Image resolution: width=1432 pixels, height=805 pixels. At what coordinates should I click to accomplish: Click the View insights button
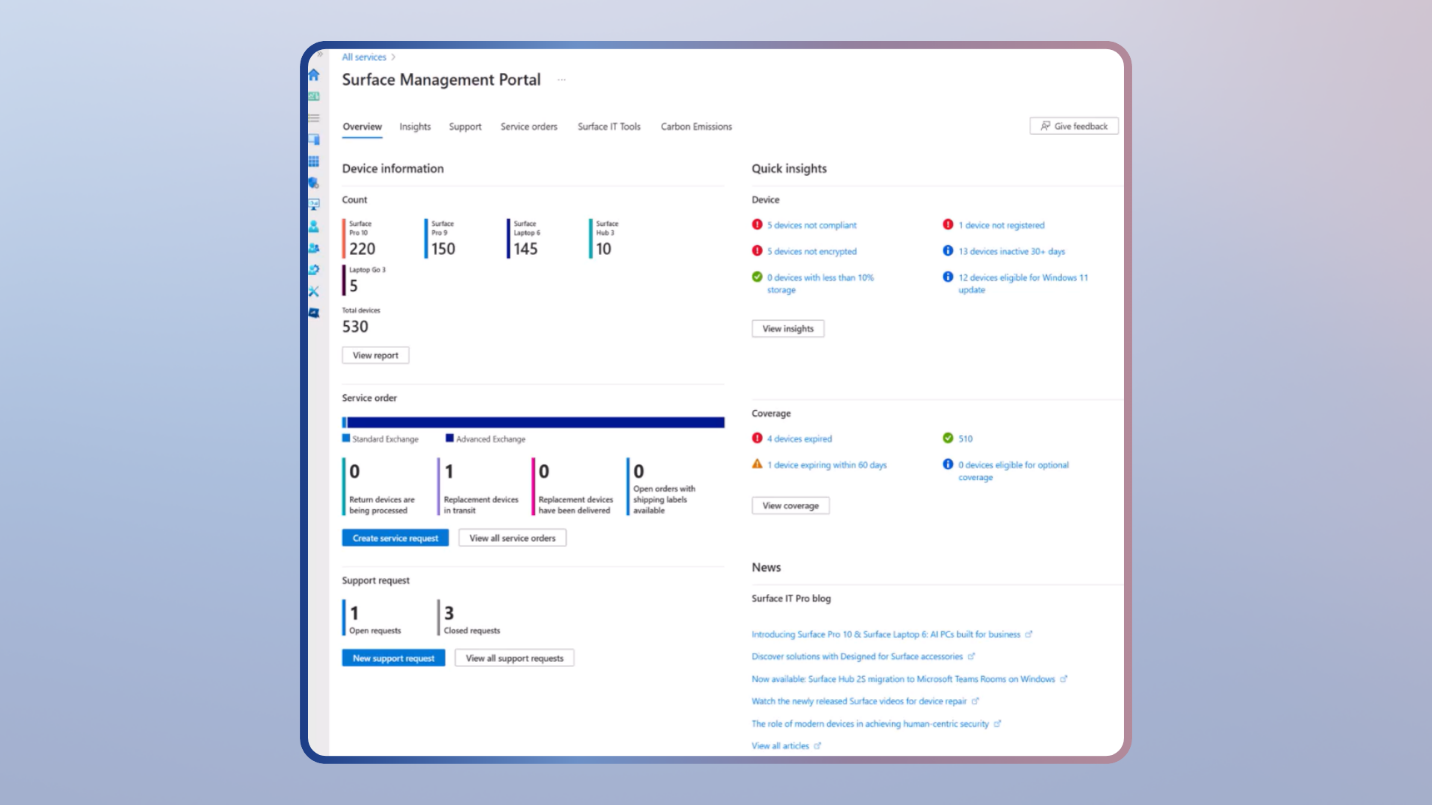(x=788, y=329)
